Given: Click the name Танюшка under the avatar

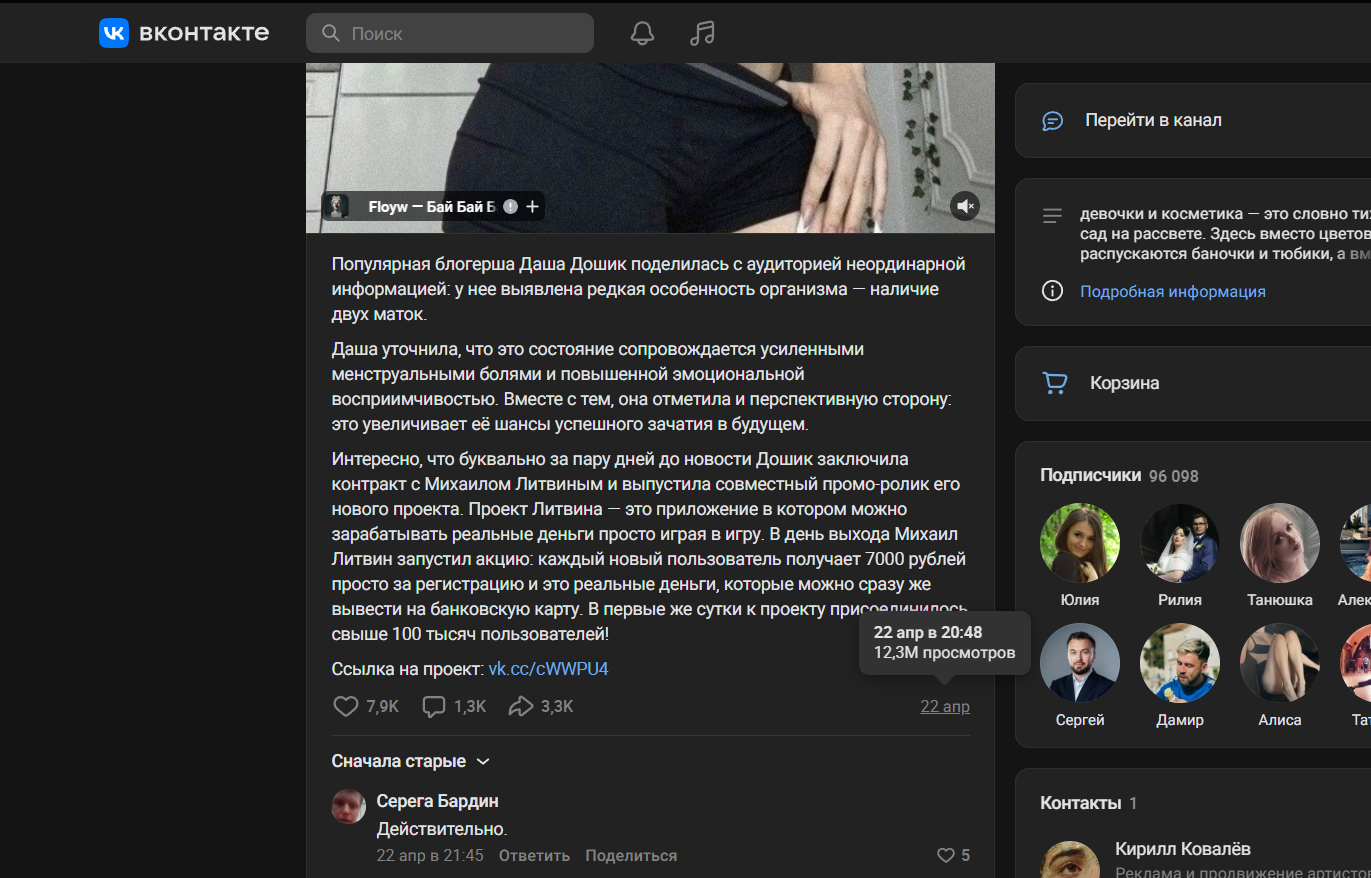Looking at the screenshot, I should click(x=1280, y=600).
